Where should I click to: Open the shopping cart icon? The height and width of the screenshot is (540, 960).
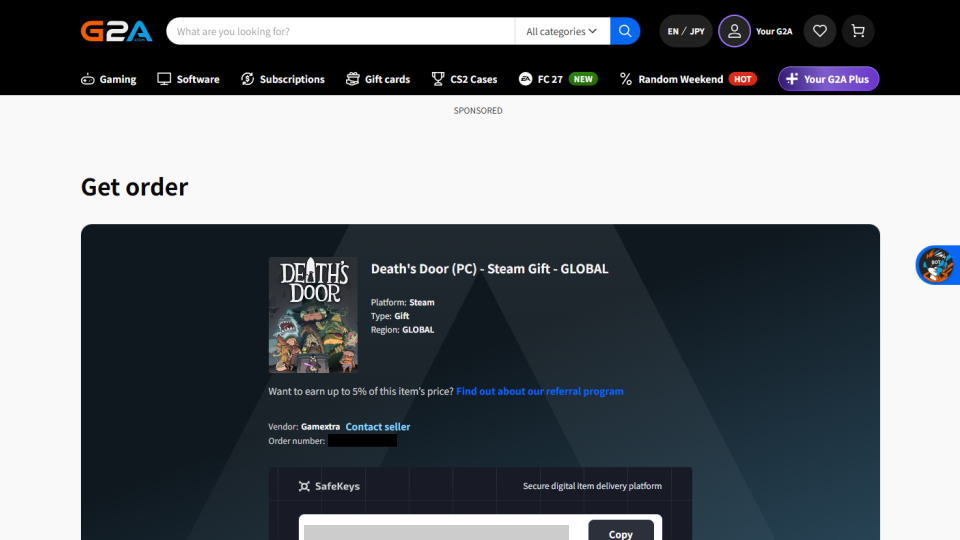(x=858, y=31)
